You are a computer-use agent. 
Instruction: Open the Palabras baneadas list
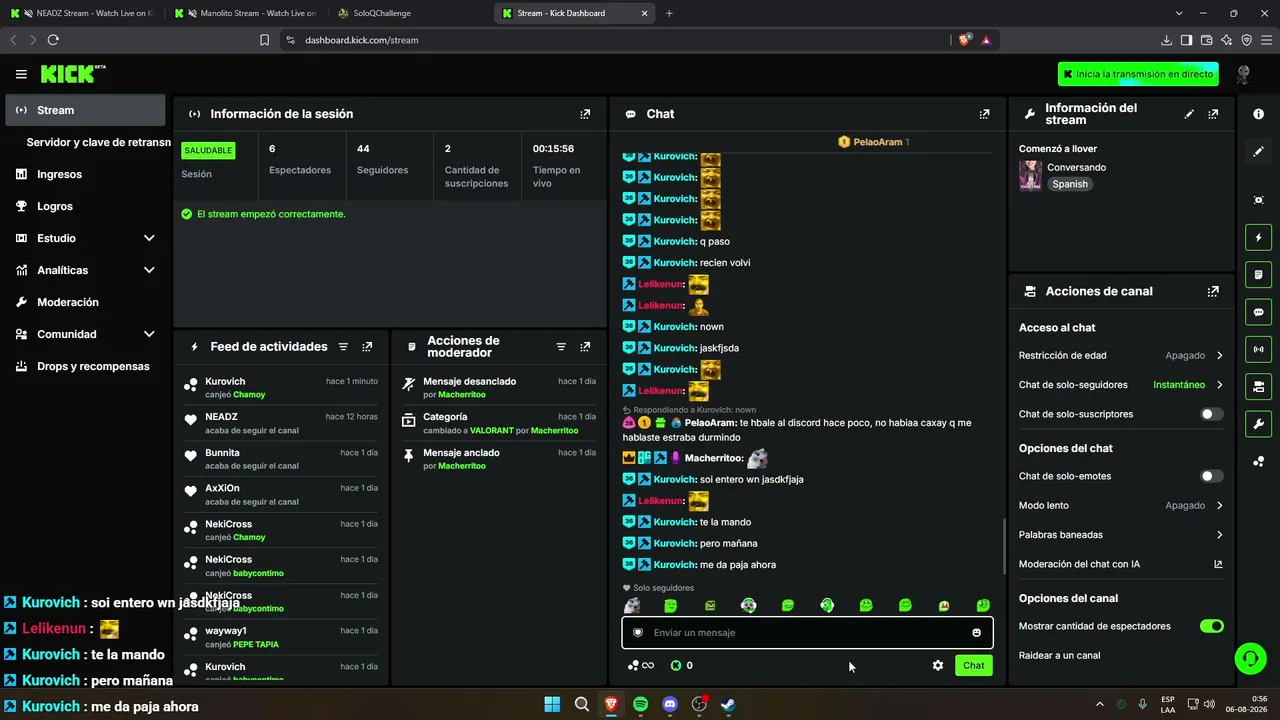pos(1121,535)
